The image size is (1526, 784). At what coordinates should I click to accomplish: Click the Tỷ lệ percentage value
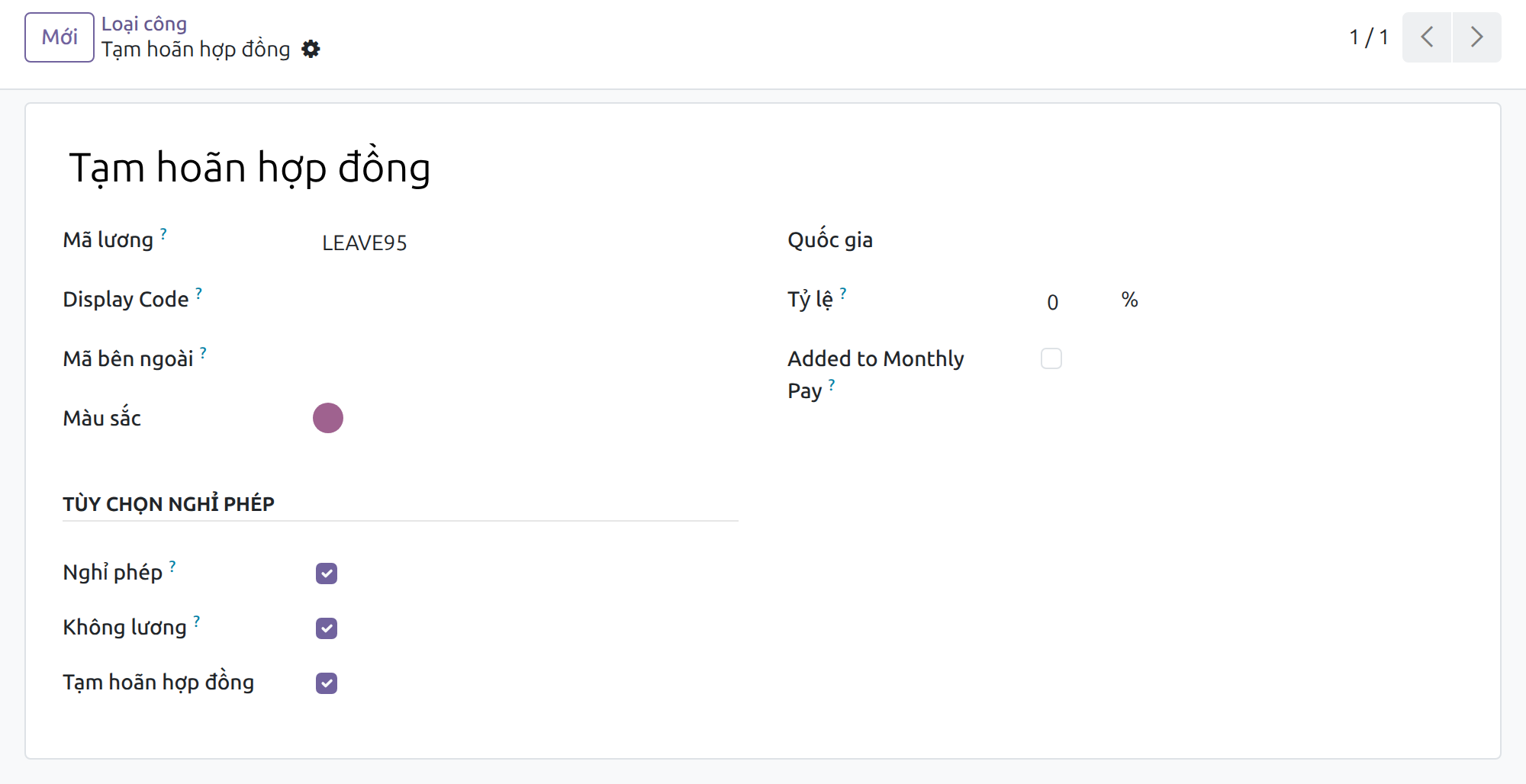[1074, 302]
